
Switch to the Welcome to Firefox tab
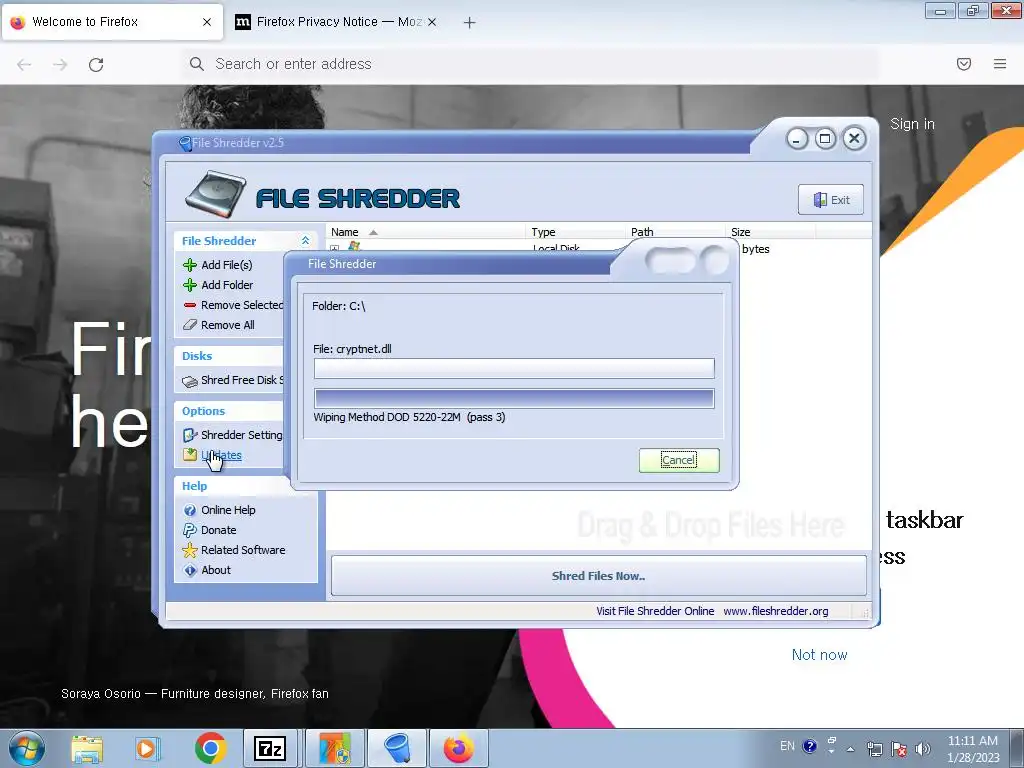(x=112, y=22)
